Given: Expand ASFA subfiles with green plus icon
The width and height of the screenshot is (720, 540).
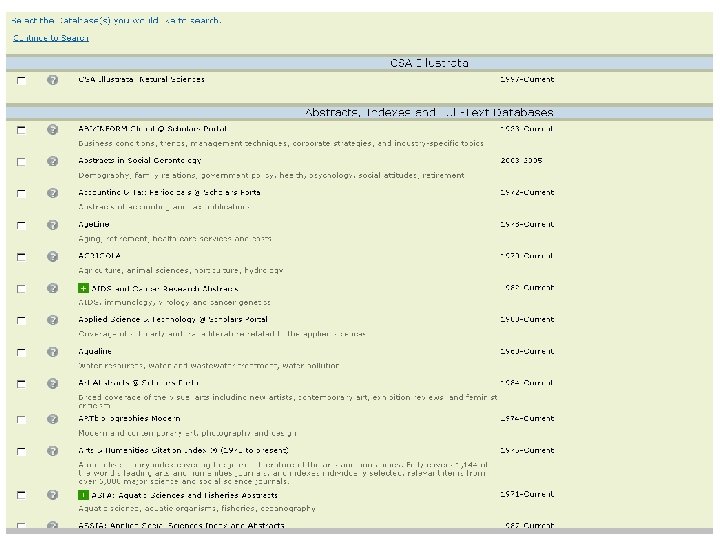Looking at the screenshot, I should [x=83, y=495].
